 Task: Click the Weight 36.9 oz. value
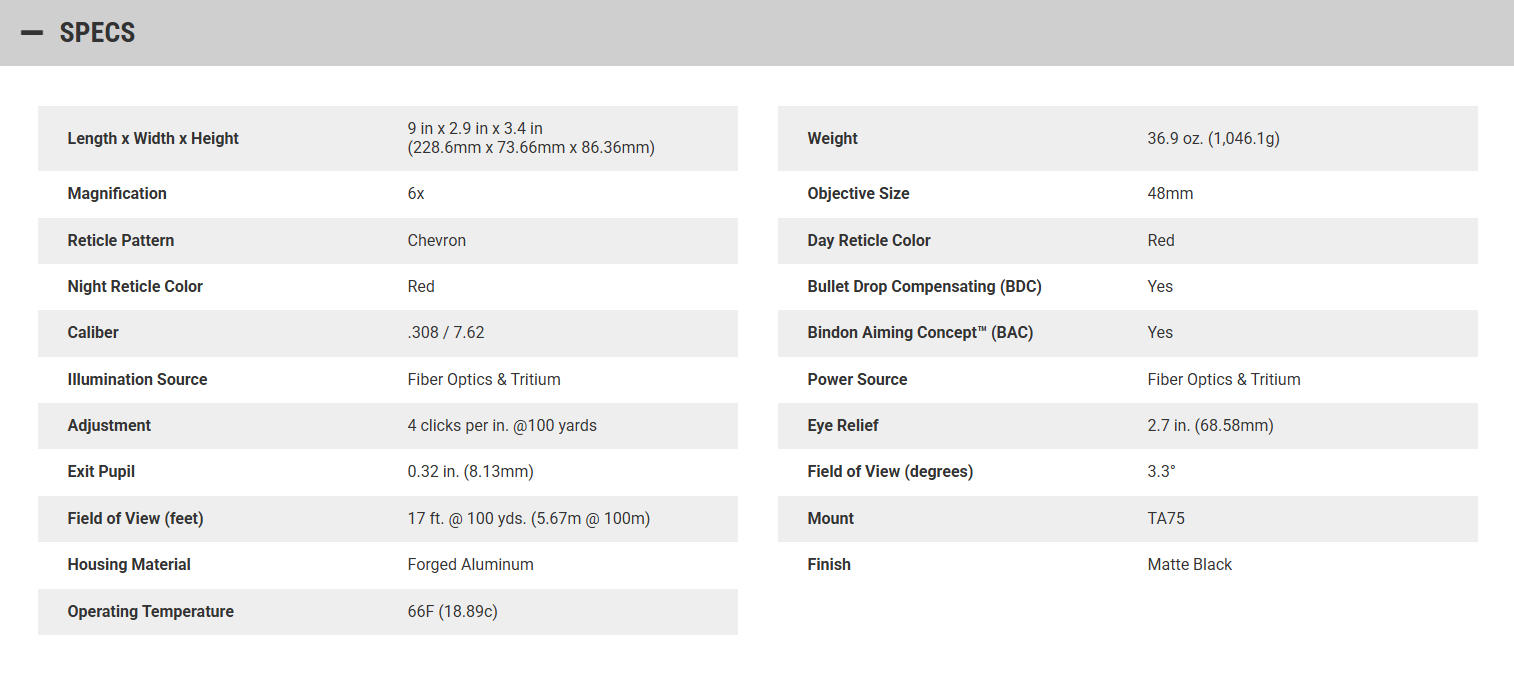click(x=1213, y=139)
